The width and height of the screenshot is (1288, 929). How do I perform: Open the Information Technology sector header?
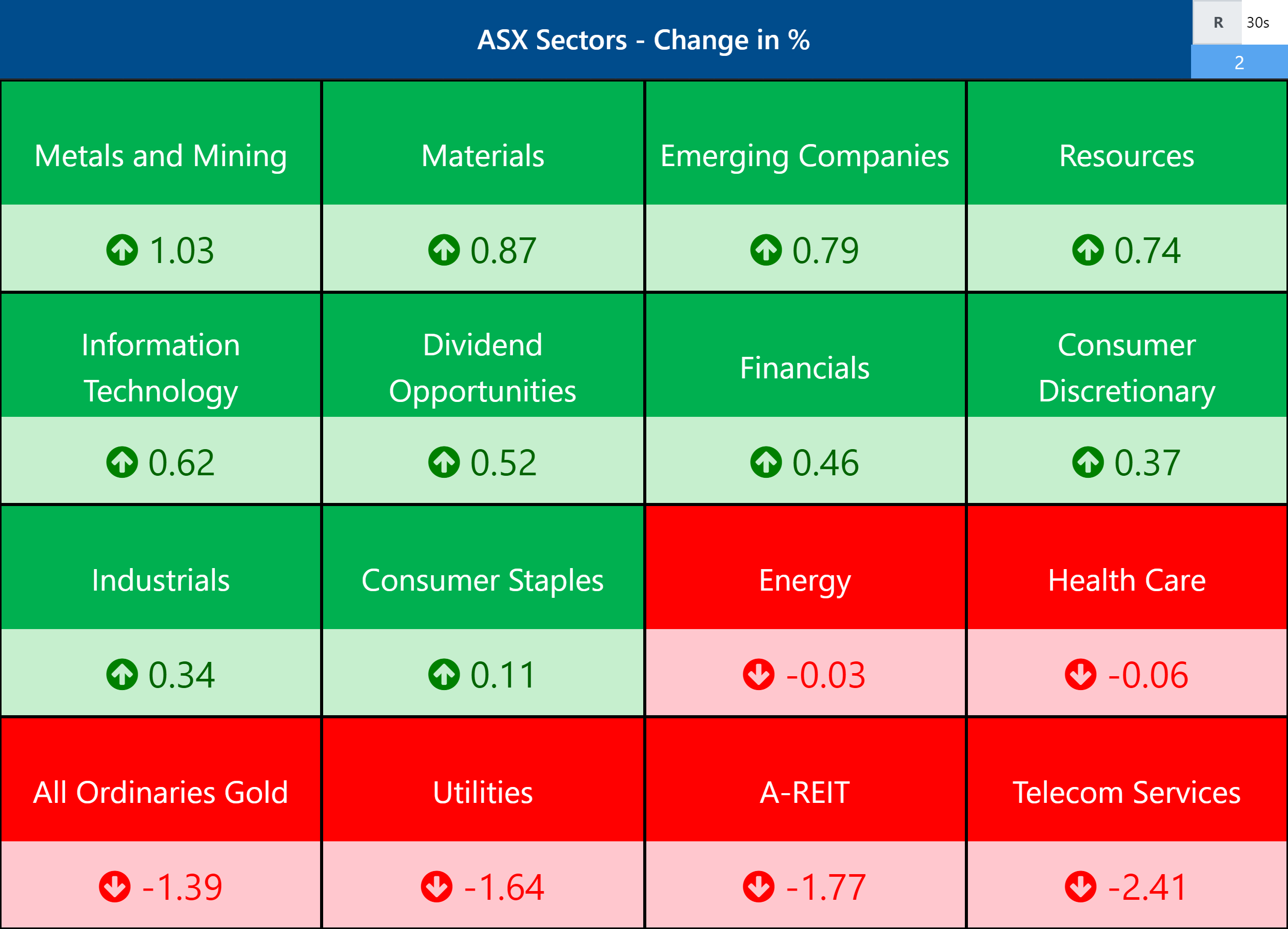[x=161, y=367]
